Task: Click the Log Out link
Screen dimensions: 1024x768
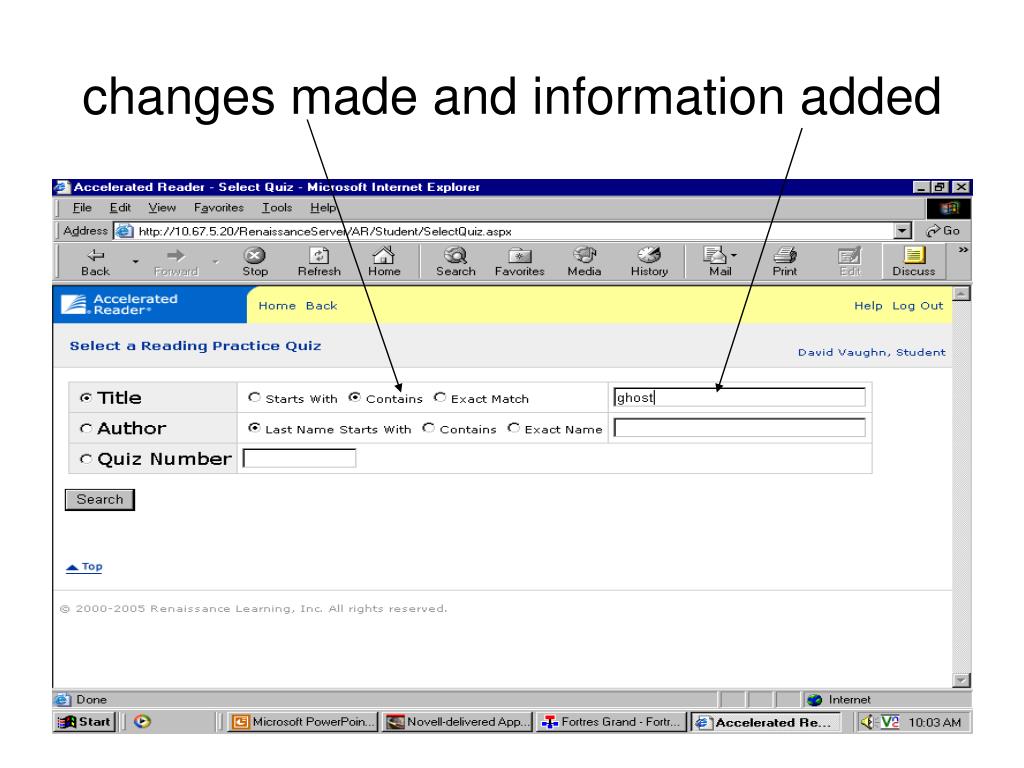Action: click(x=918, y=306)
